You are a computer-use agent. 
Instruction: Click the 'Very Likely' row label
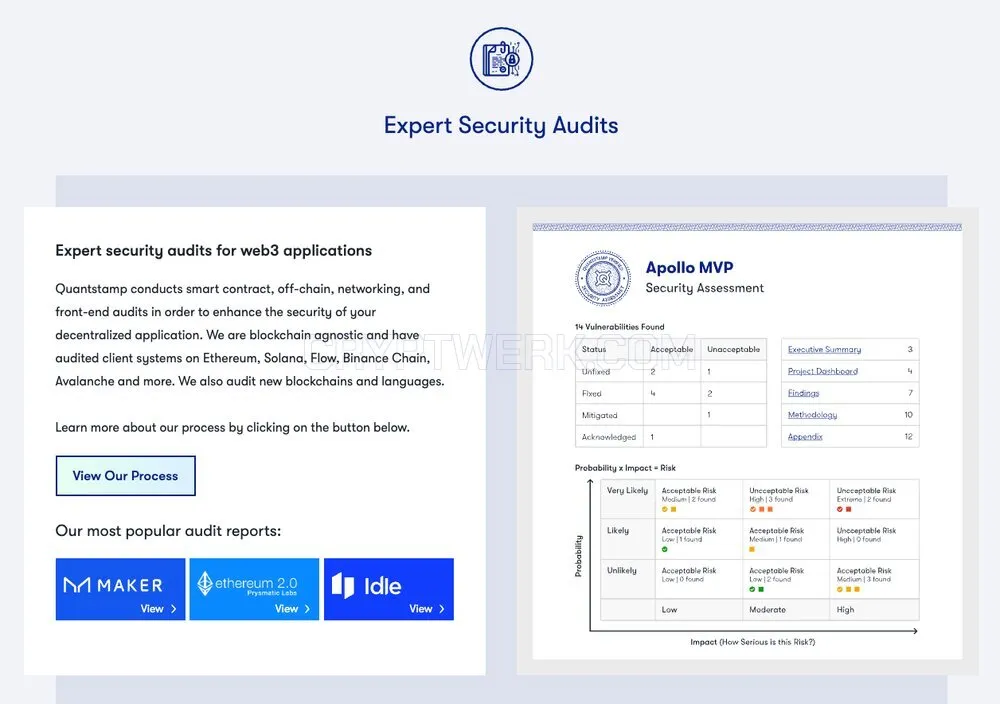click(x=628, y=490)
